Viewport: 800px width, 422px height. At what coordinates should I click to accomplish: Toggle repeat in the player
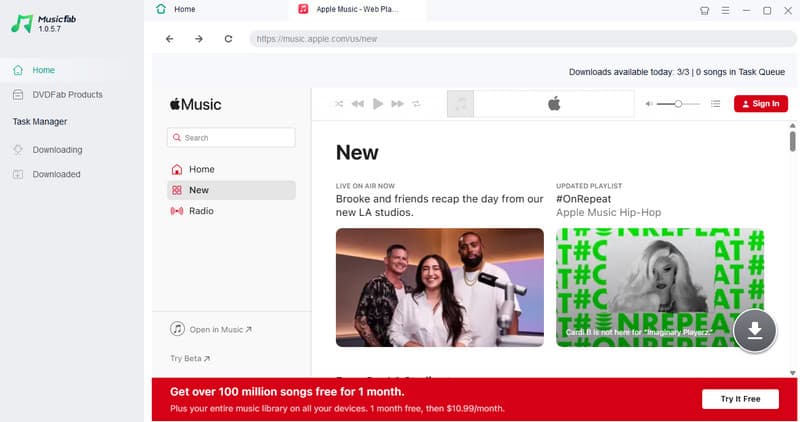[x=416, y=104]
